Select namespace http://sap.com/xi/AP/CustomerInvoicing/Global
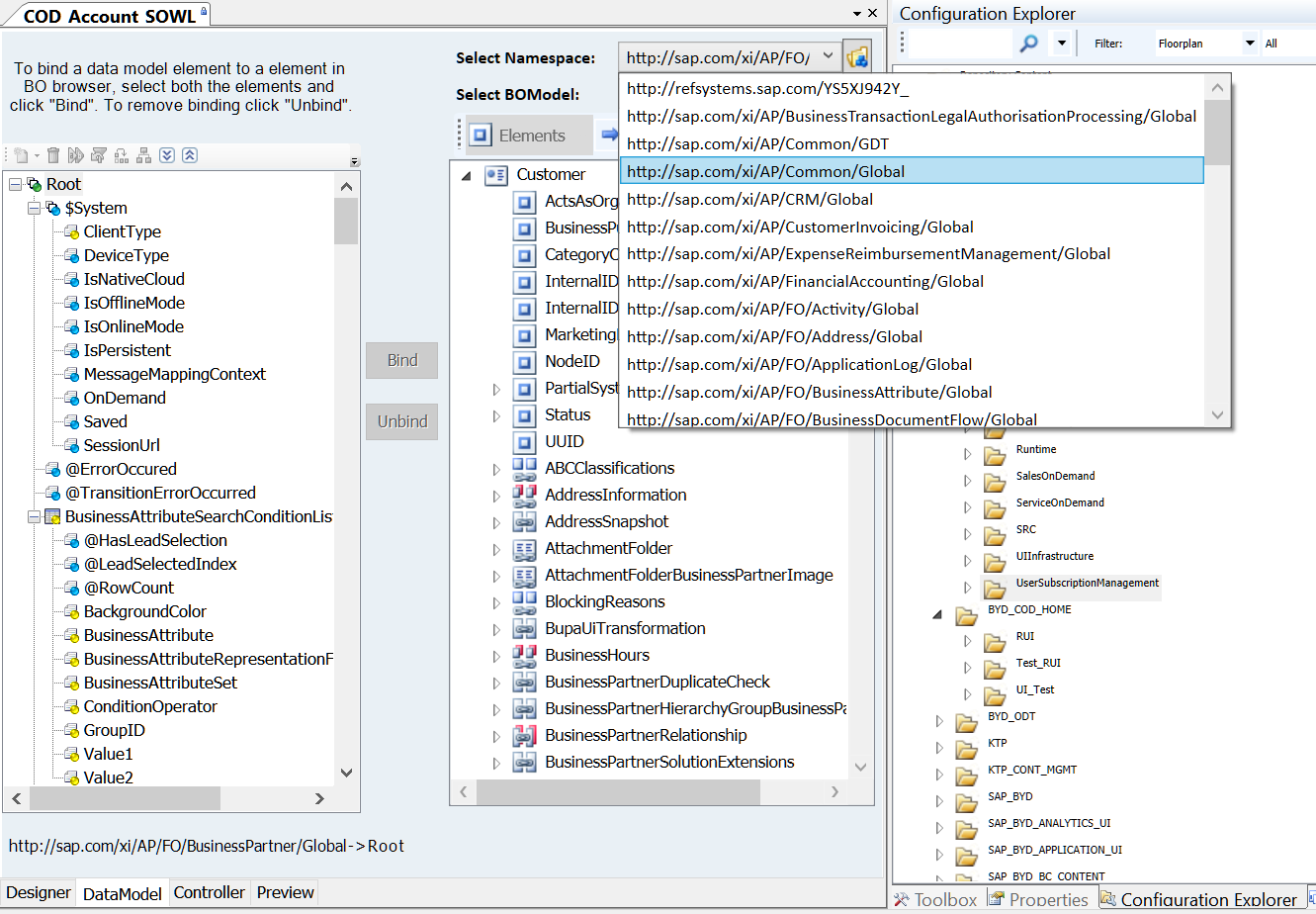 [x=912, y=227]
